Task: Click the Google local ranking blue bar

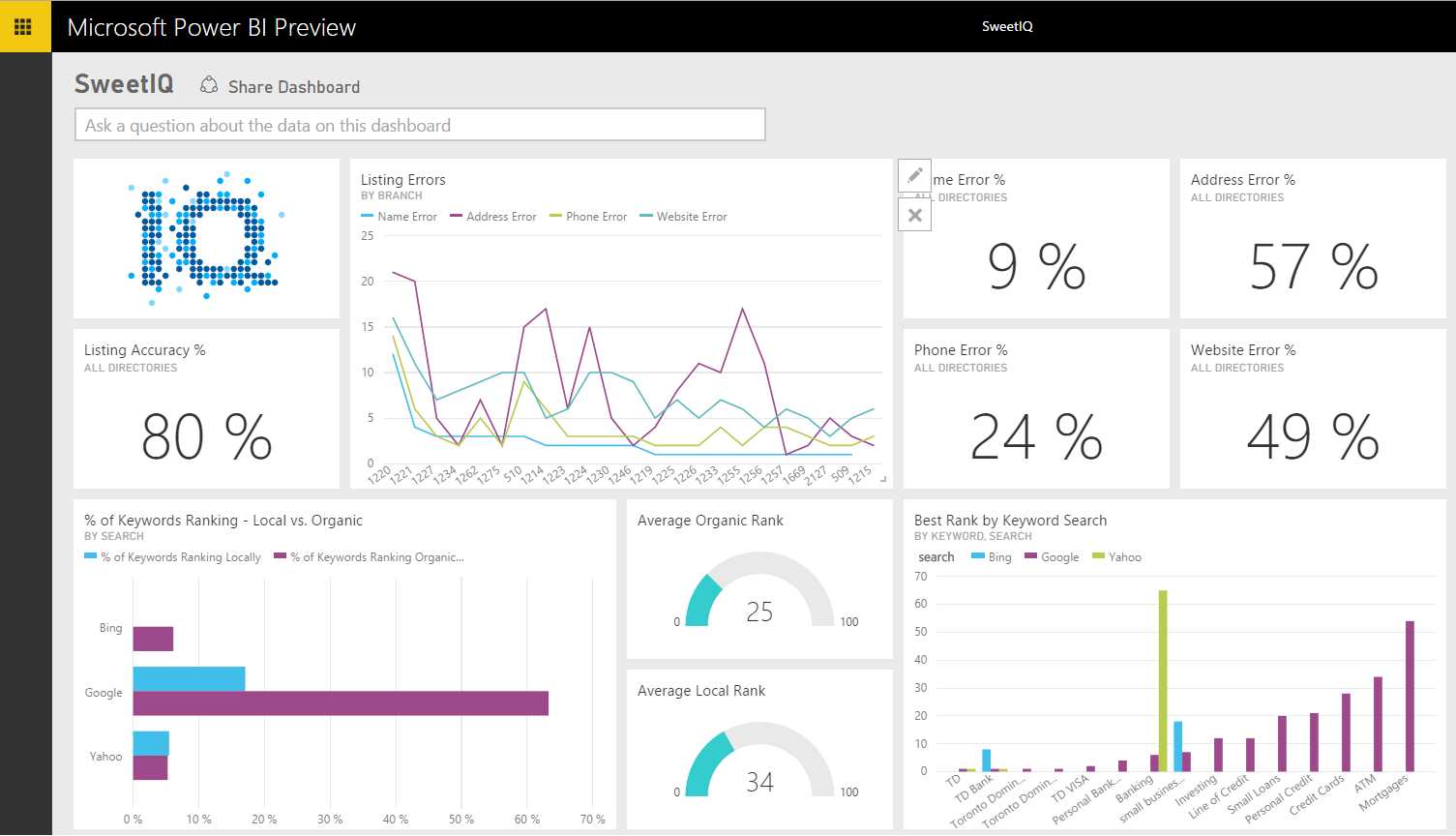Action: [x=189, y=678]
